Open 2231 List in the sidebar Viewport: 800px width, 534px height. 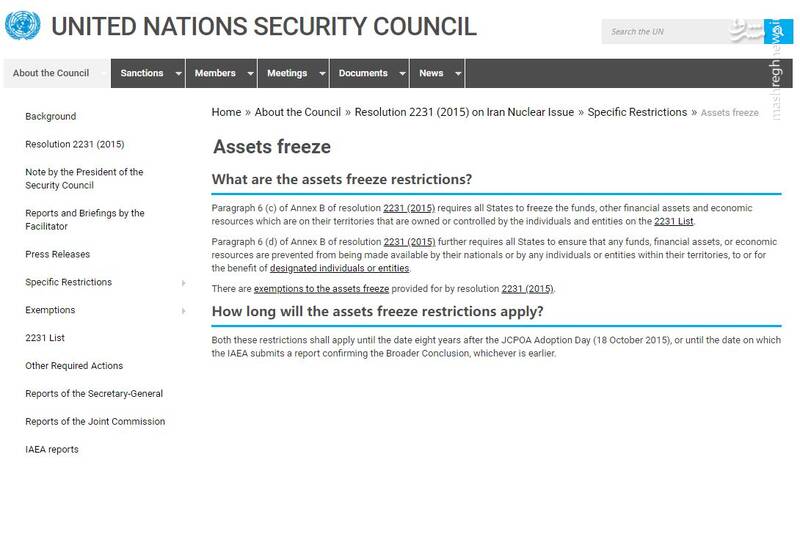point(45,338)
